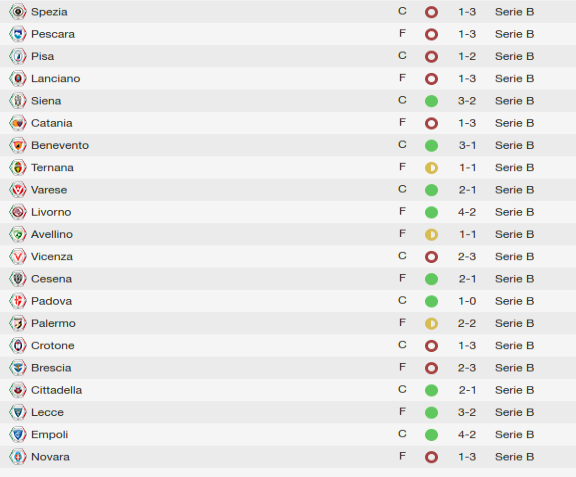Click the red loss indicator for Crotone
576x477 pixels.
tap(431, 346)
